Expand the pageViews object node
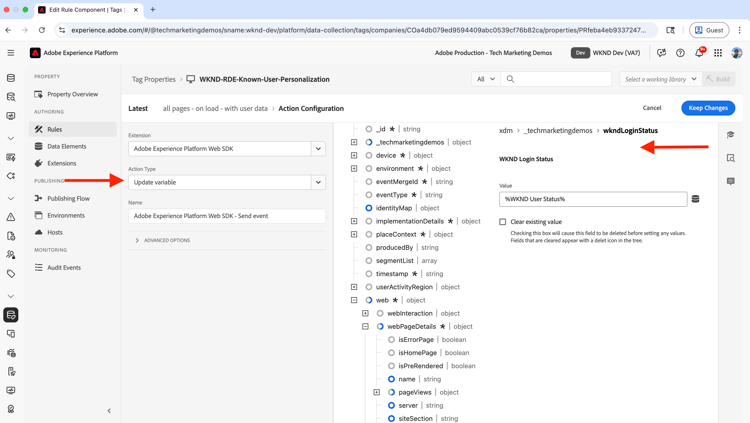750x423 pixels. (x=376, y=392)
